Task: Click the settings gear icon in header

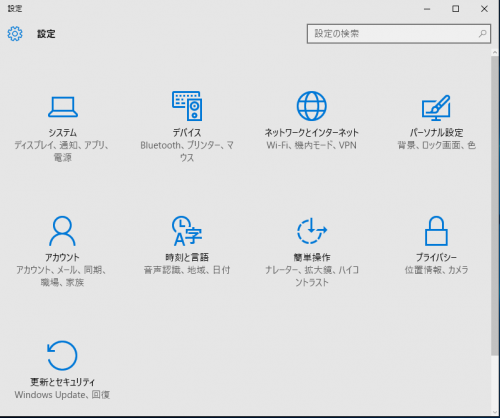Action: [x=15, y=34]
